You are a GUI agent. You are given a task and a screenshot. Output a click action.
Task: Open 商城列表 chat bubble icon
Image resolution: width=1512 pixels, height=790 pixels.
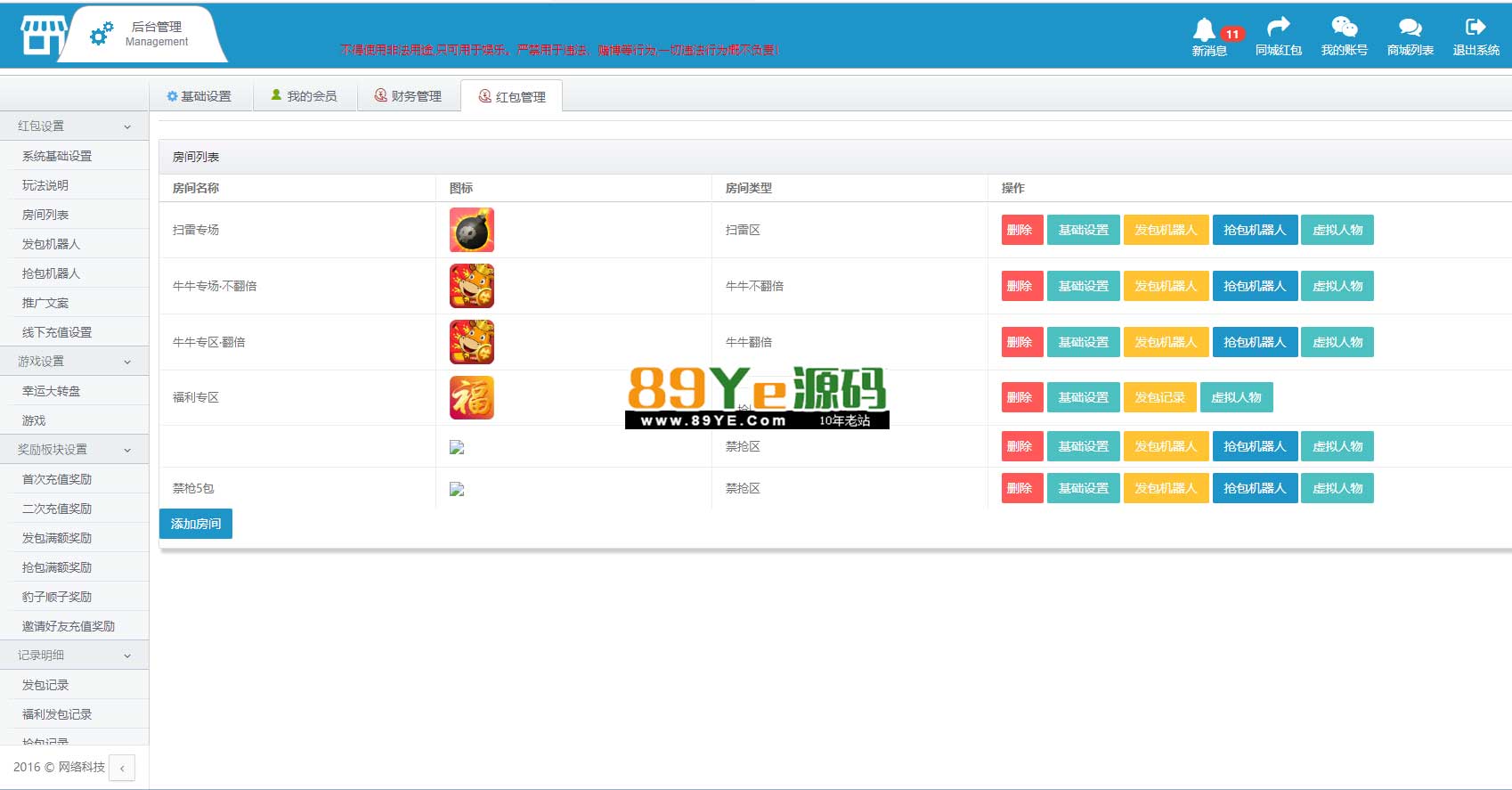coord(1410,28)
